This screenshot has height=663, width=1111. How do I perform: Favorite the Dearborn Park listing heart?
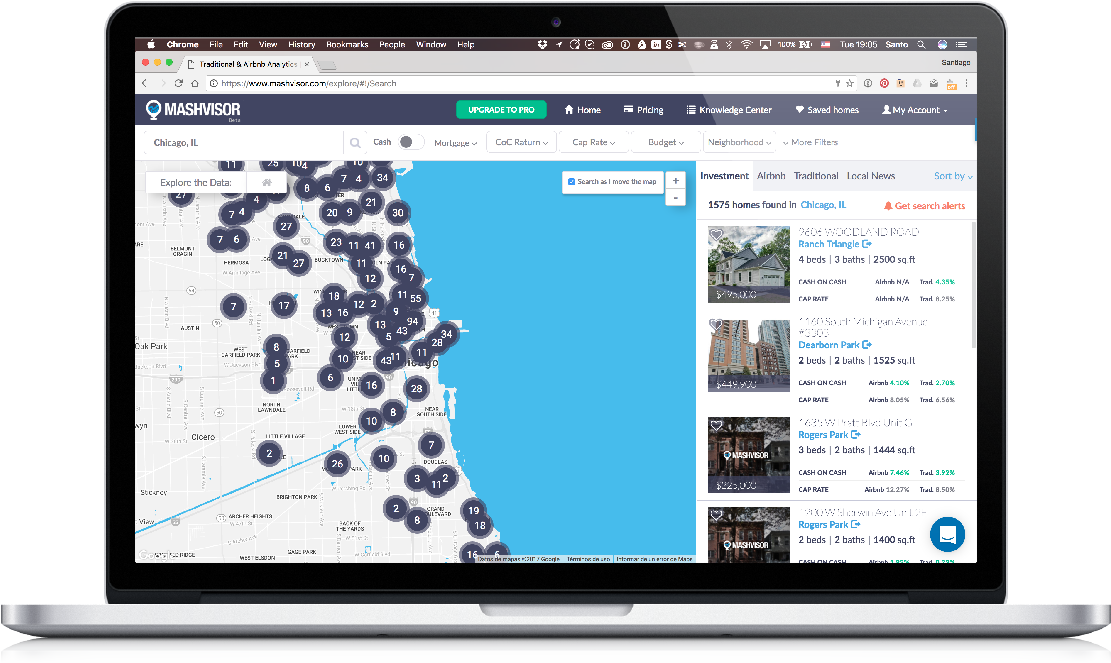716,325
